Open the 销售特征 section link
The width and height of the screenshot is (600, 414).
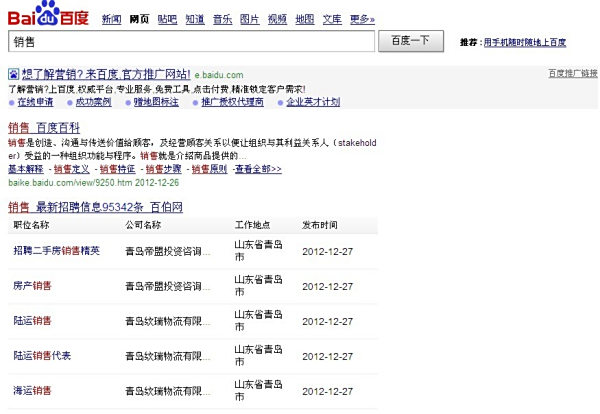point(117,169)
